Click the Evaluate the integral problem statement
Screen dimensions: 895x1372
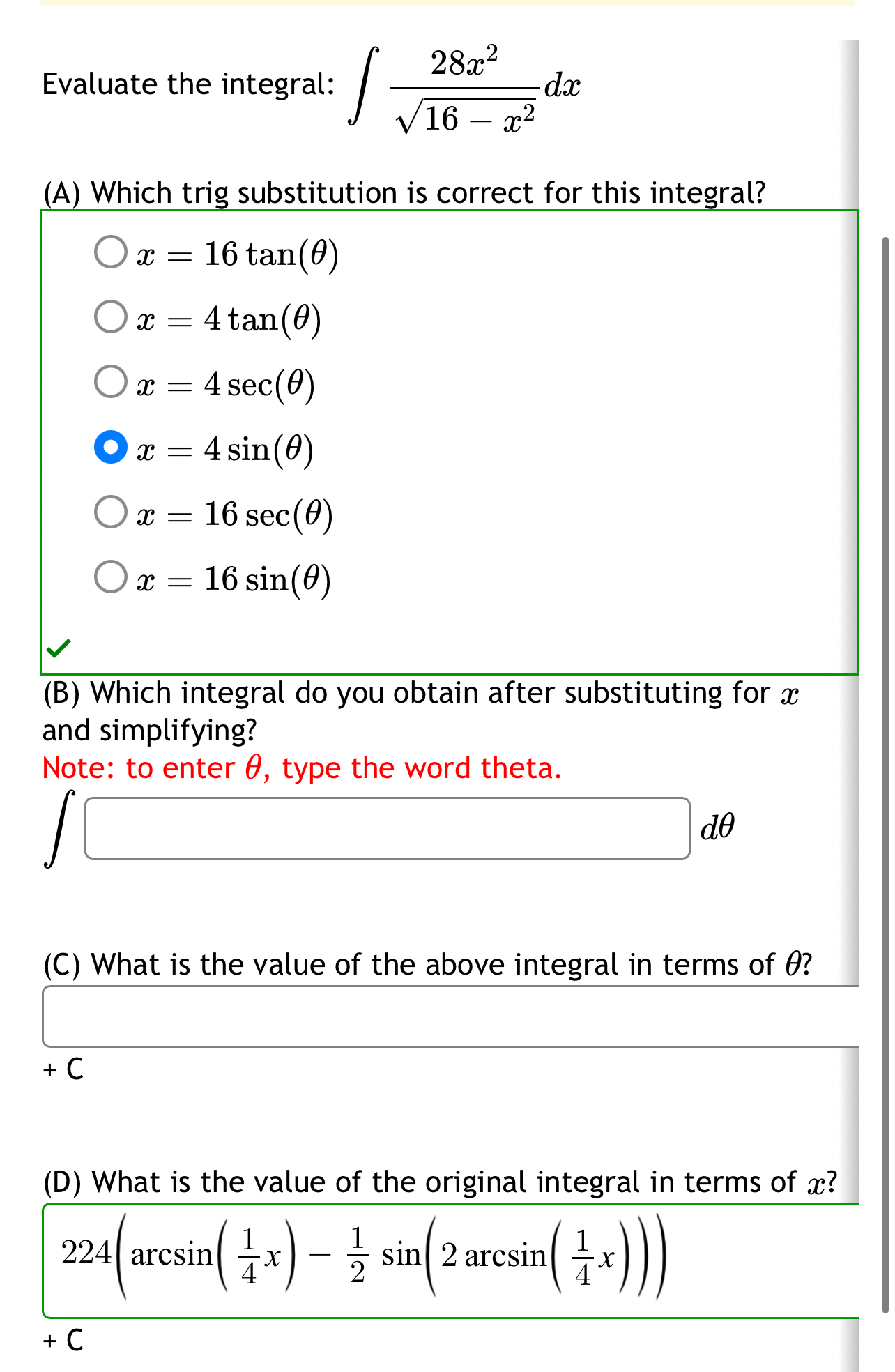click(x=187, y=84)
